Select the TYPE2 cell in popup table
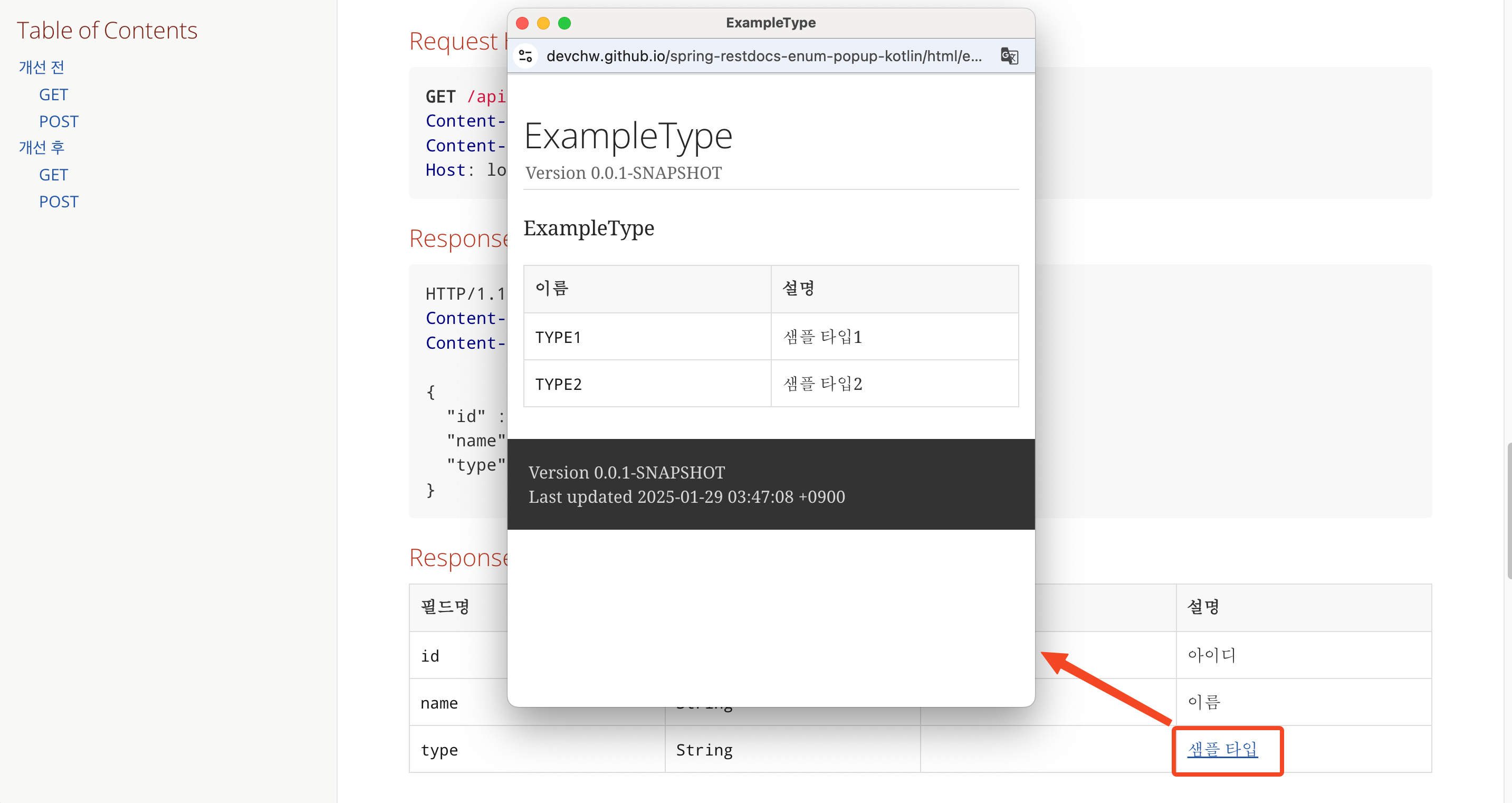Image resolution: width=1512 pixels, height=803 pixels. click(x=647, y=384)
